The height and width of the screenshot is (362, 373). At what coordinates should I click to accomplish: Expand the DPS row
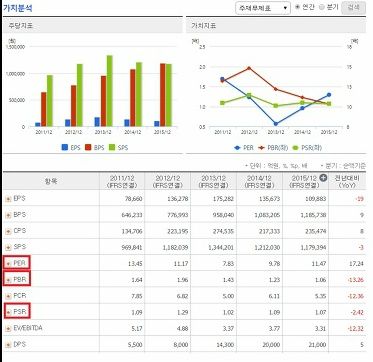pos(8,345)
